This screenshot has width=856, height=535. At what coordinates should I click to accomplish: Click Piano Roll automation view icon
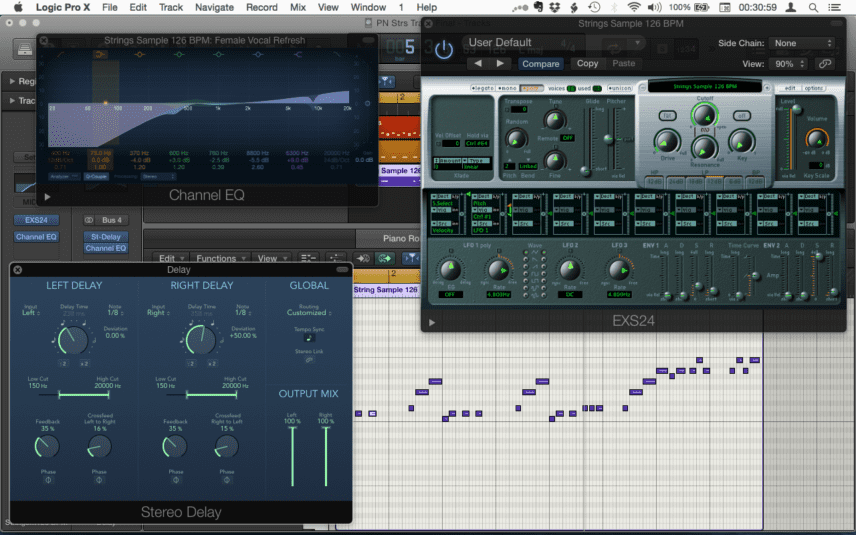click(x=335, y=258)
